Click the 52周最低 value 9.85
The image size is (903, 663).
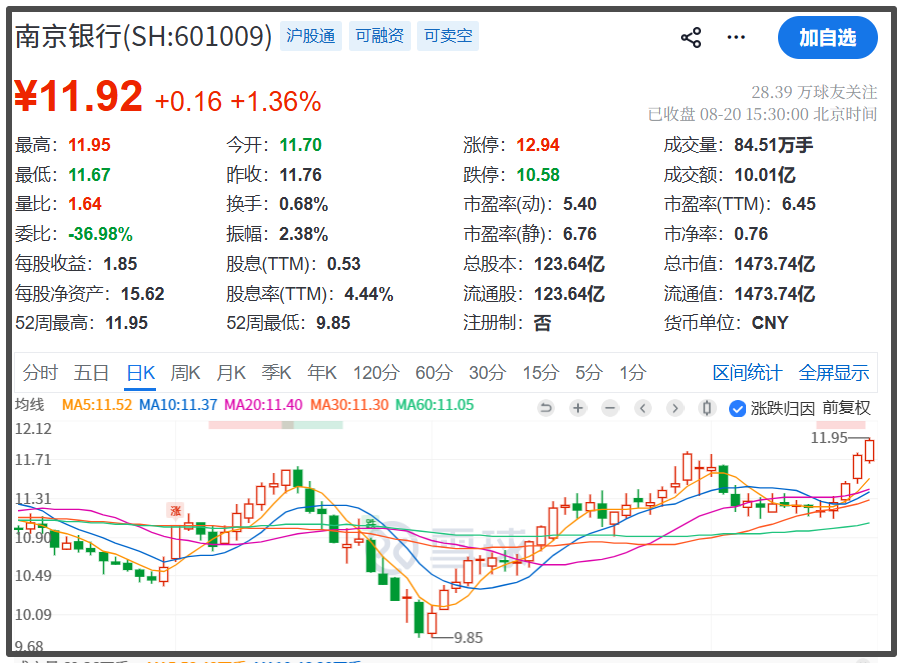(x=333, y=323)
